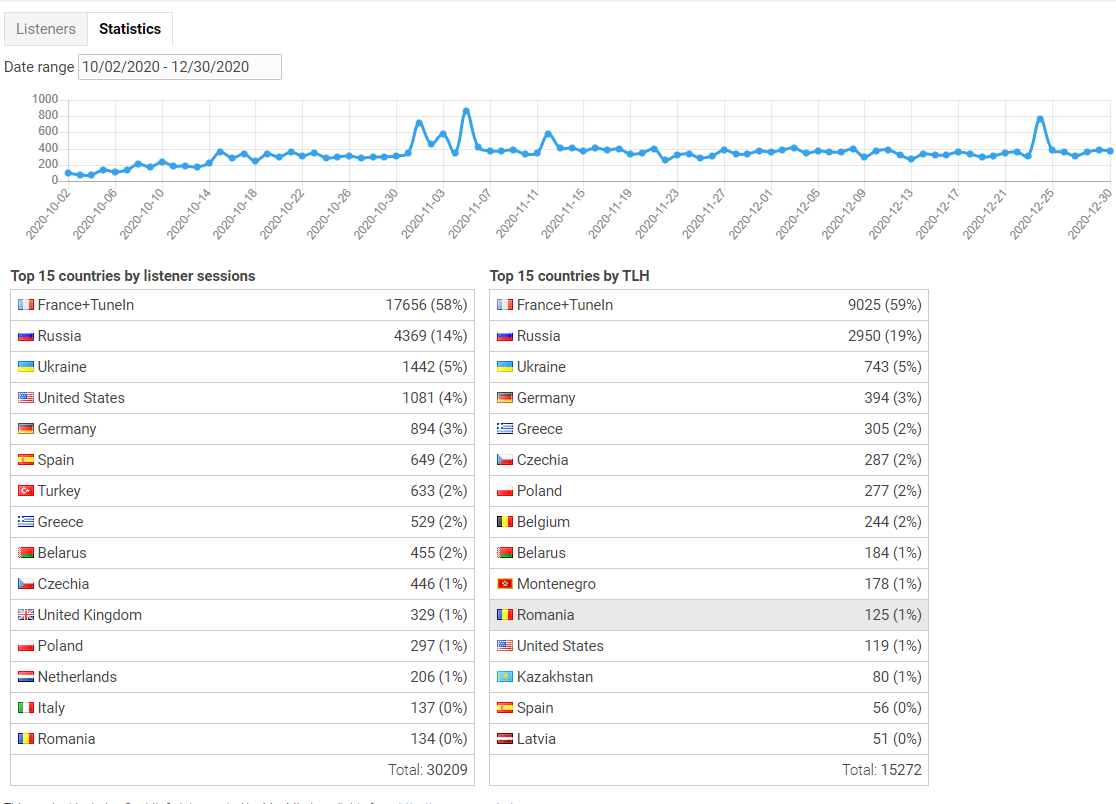Click Italy flag icon in sessions table

click(26, 708)
